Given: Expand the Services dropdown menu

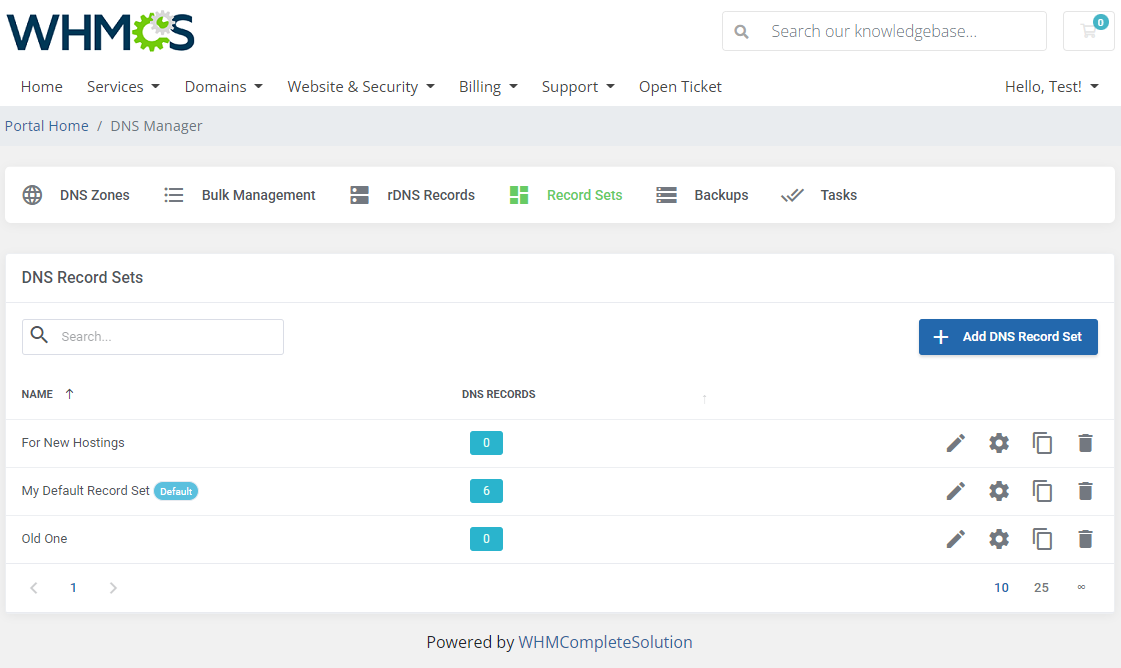Looking at the screenshot, I should pos(123,87).
